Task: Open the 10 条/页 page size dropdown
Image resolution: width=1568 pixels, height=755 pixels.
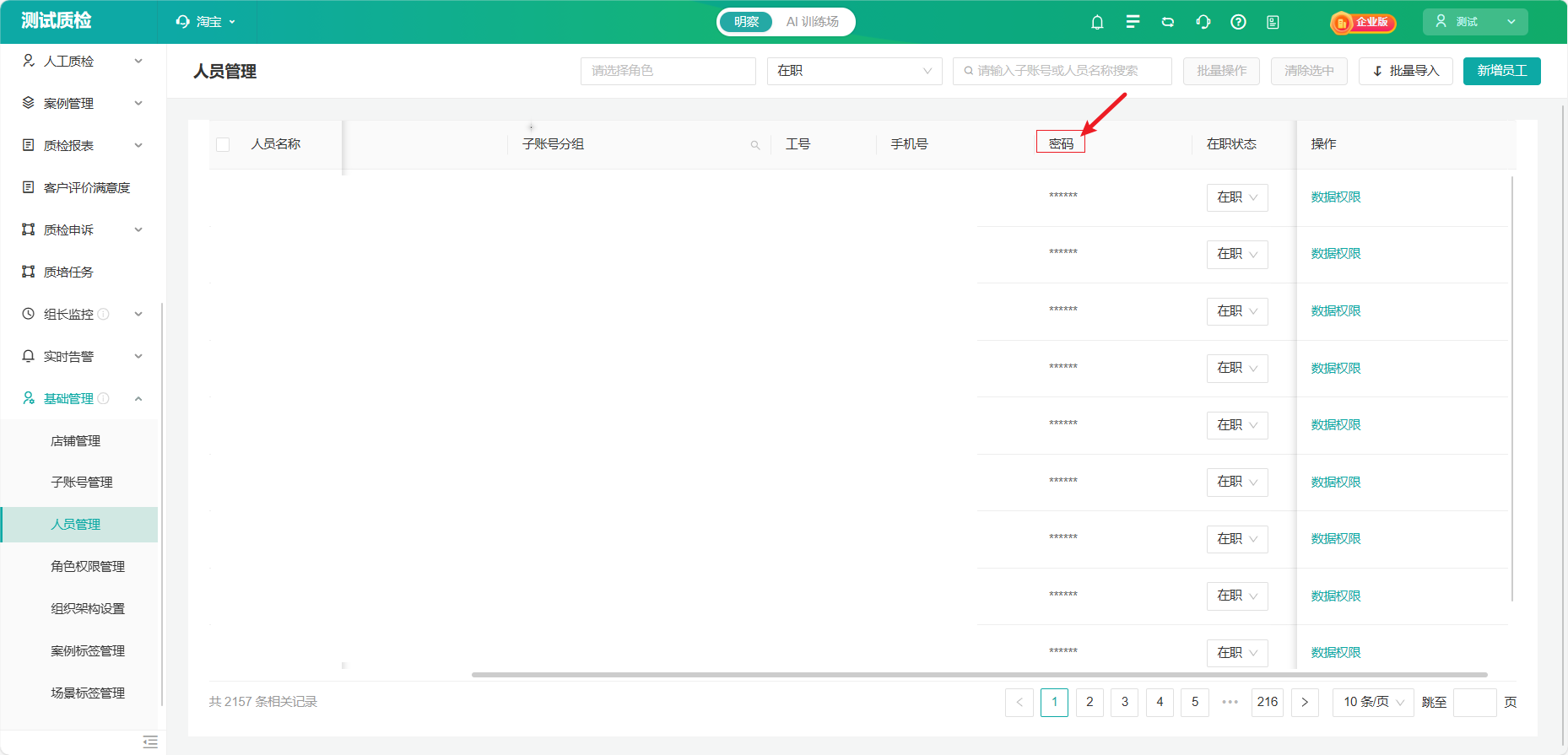Action: click(x=1373, y=702)
